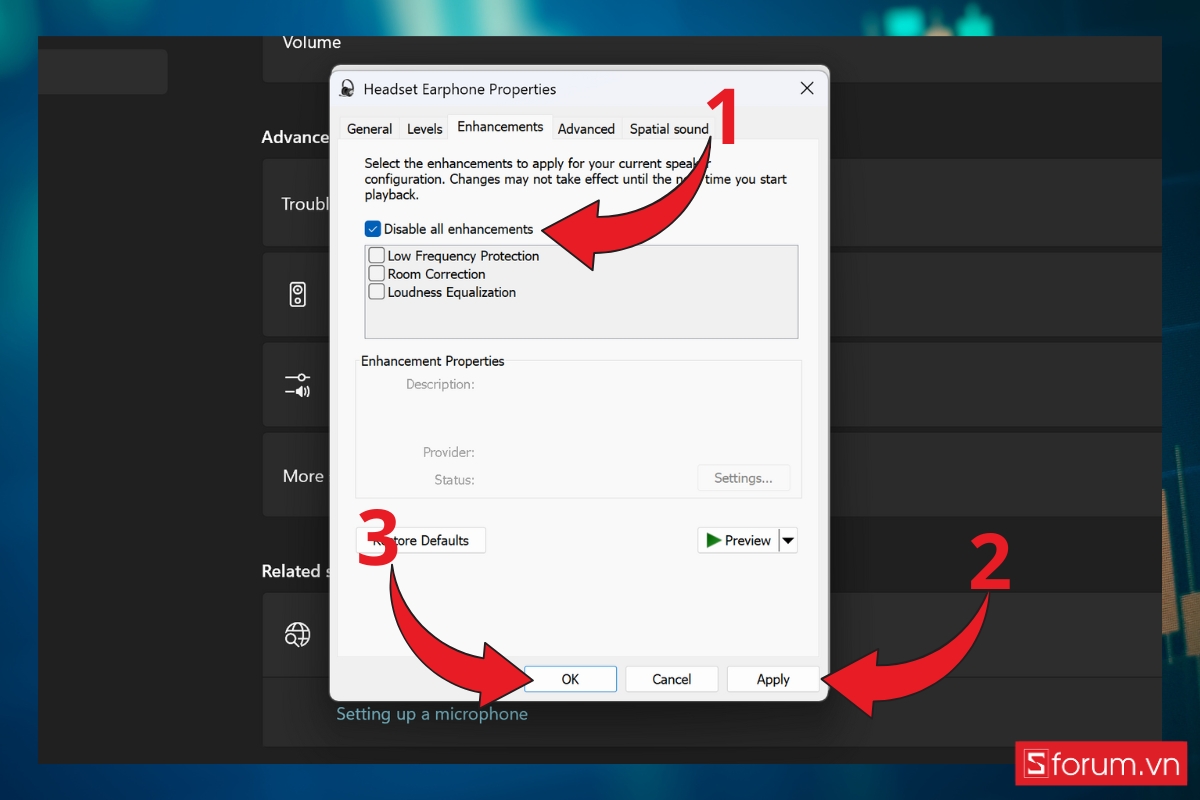Uncheck Disable all enhancements checkbox

click(x=373, y=229)
